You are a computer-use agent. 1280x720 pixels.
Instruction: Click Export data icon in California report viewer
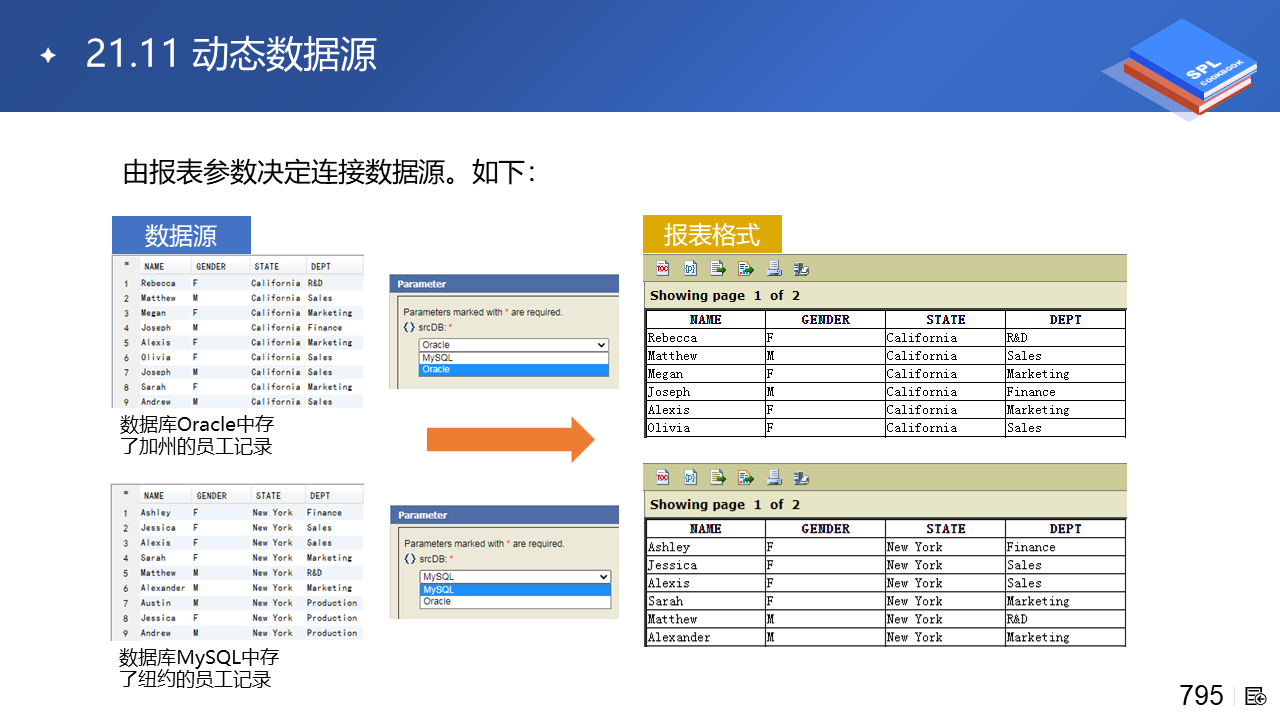[718, 268]
